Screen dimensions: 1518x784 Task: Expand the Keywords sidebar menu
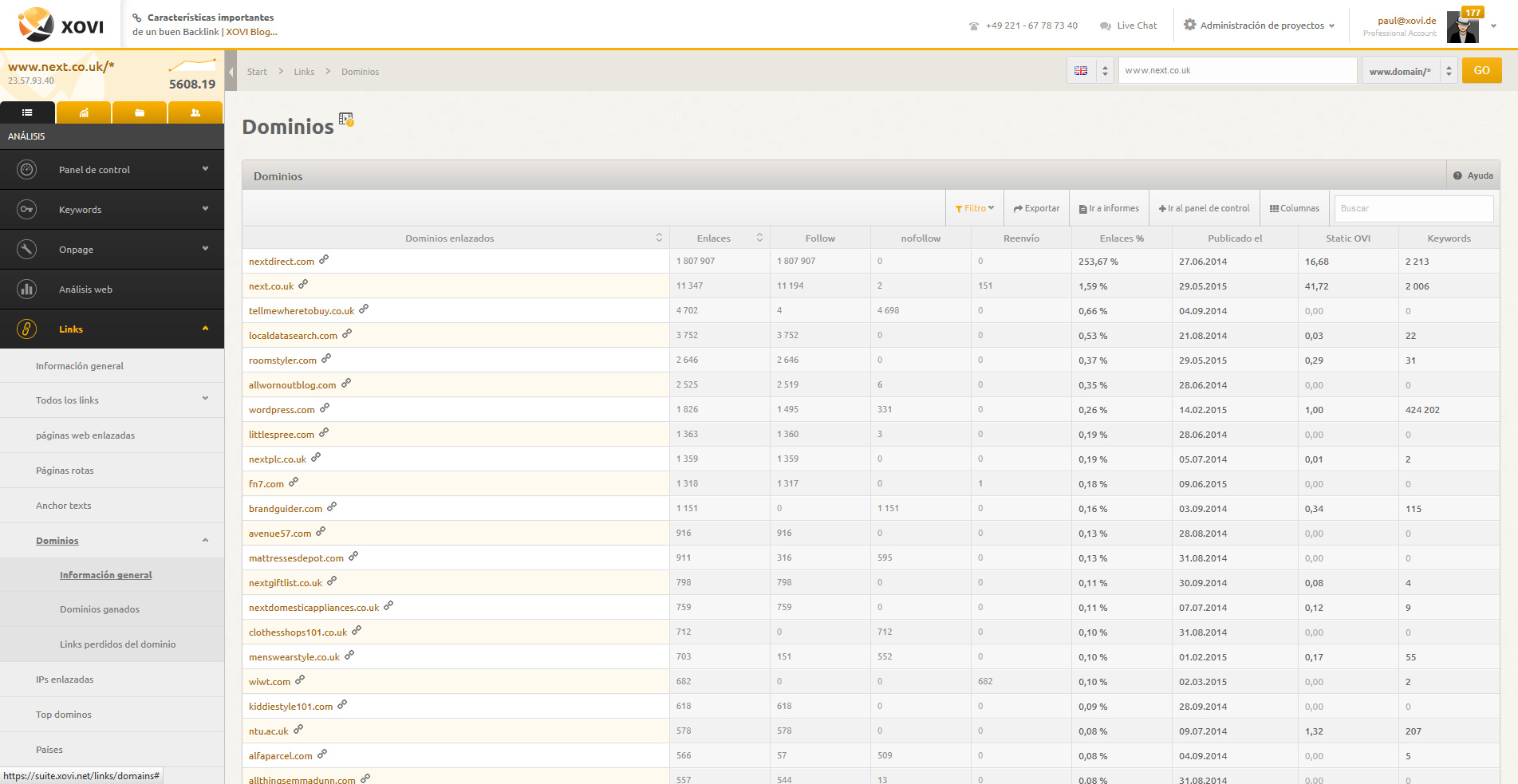pyautogui.click(x=112, y=210)
